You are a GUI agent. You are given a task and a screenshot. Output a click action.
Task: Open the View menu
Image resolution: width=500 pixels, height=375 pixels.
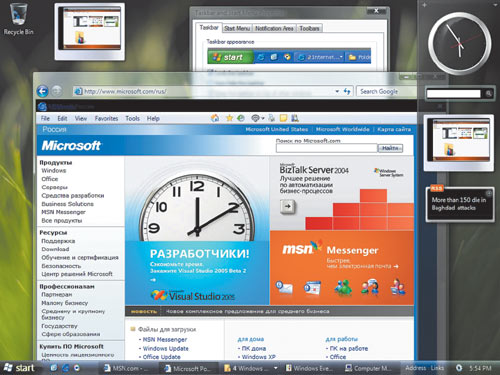(81, 118)
